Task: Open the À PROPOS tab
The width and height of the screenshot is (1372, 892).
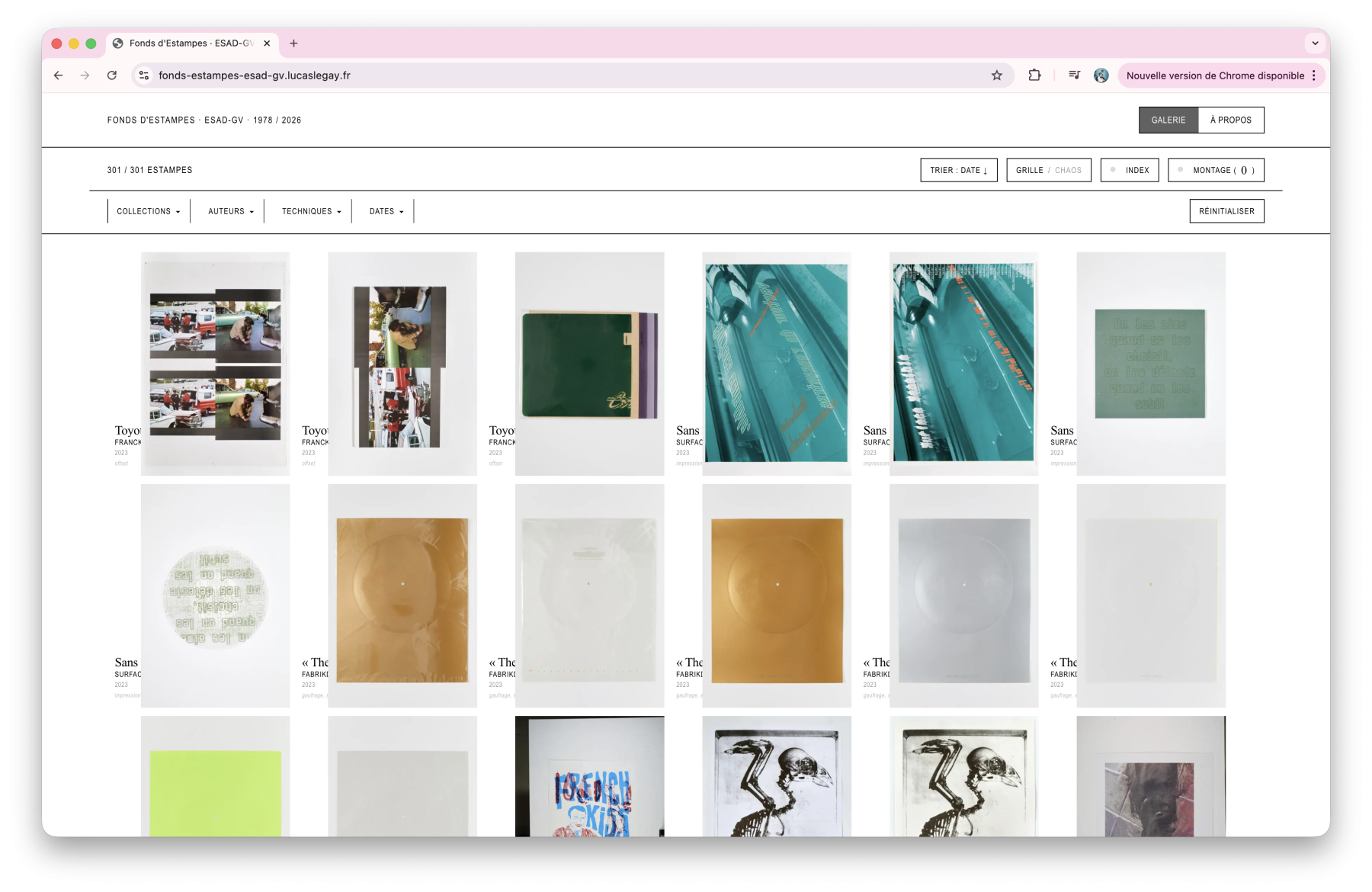Action: click(1231, 120)
